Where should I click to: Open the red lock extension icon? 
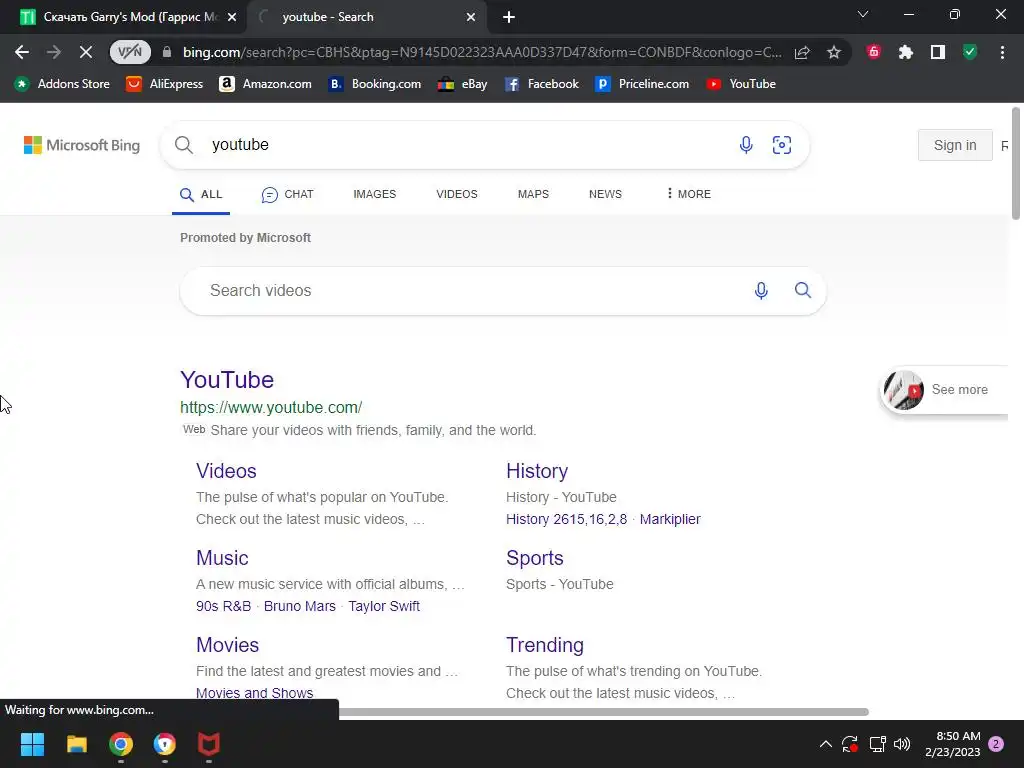pos(874,52)
